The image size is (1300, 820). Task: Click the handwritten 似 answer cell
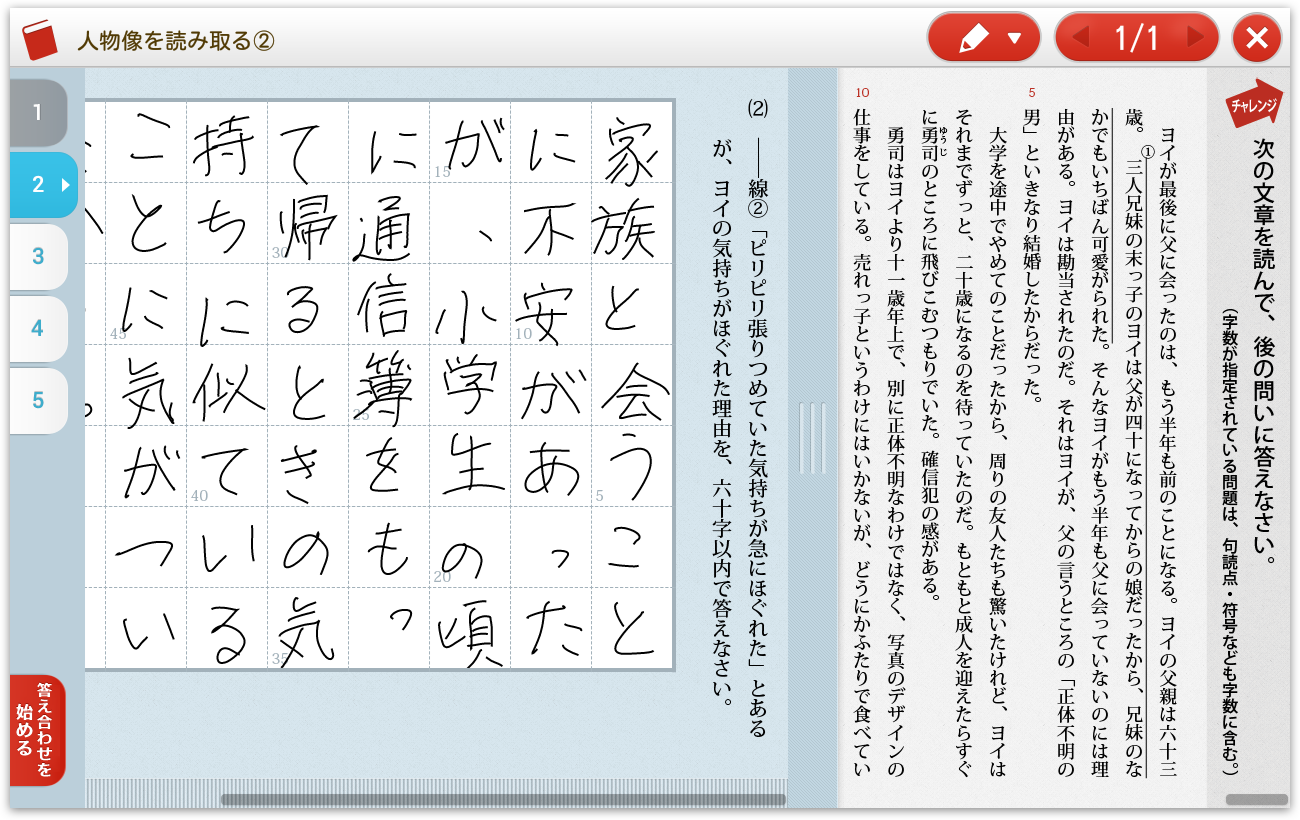pyautogui.click(x=227, y=384)
